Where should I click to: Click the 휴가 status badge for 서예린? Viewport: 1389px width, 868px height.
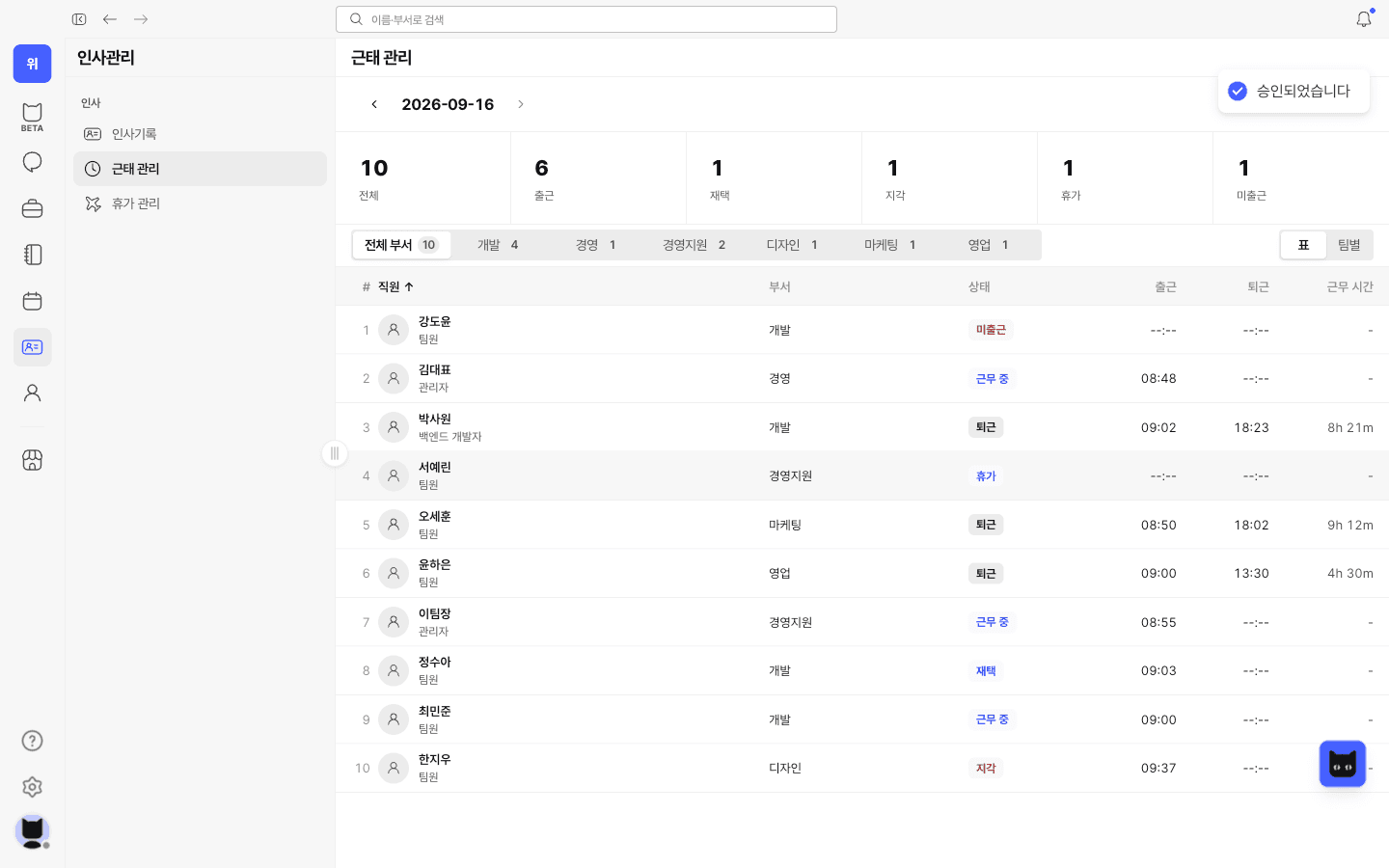[986, 475]
